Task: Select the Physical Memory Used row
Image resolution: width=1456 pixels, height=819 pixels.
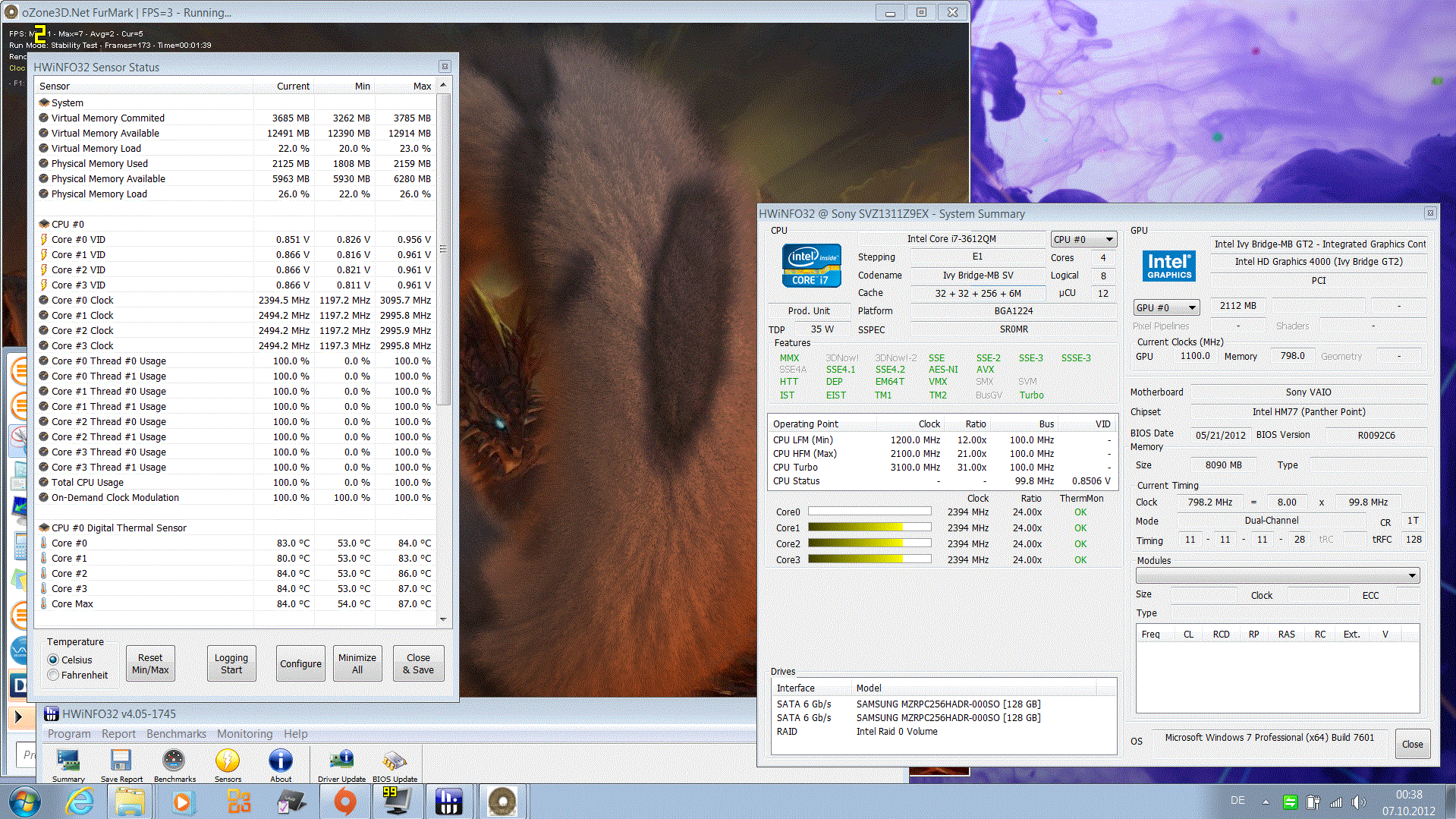Action: pyautogui.click(x=235, y=163)
